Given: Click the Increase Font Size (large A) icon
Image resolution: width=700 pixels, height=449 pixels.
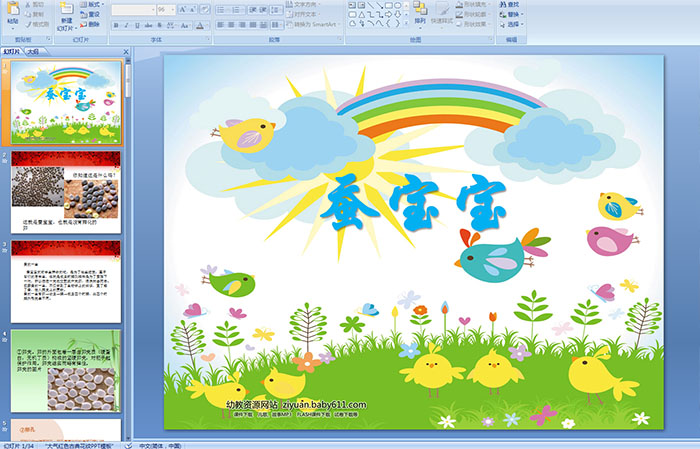Looking at the screenshot, I should pos(183,9).
